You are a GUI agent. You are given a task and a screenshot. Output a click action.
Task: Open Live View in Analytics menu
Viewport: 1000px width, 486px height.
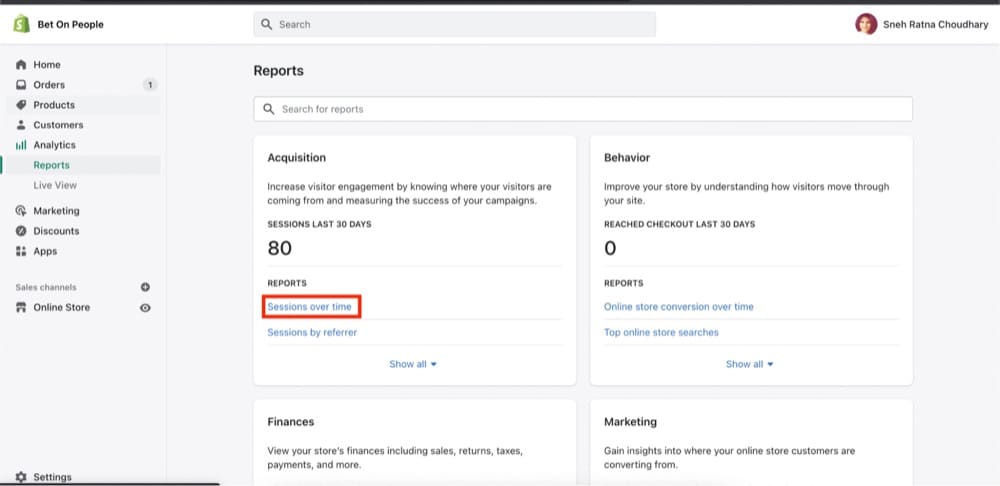tap(55, 185)
